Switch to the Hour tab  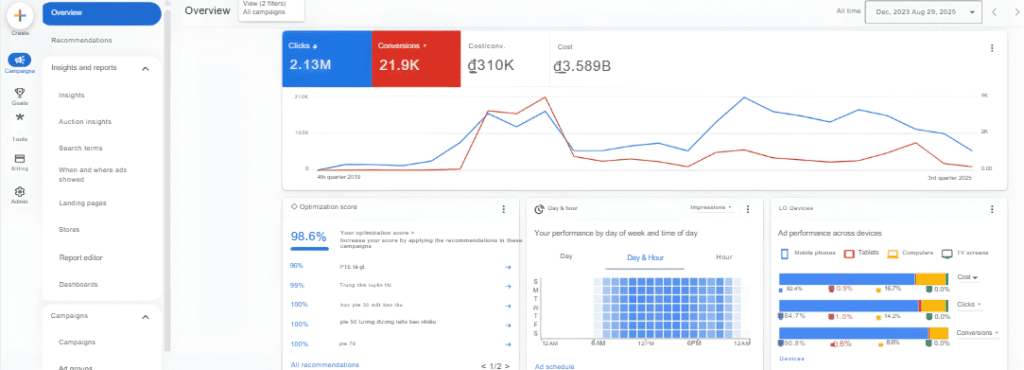724,257
